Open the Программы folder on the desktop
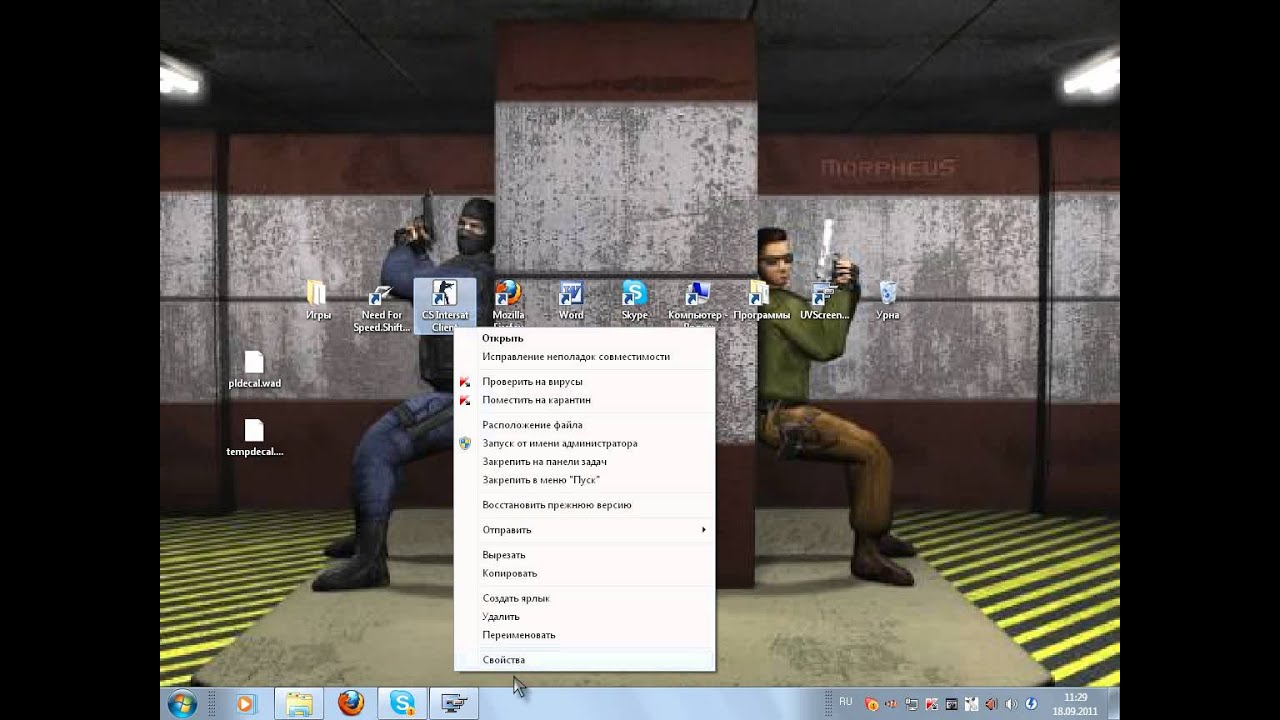1280x720 pixels. 760,300
